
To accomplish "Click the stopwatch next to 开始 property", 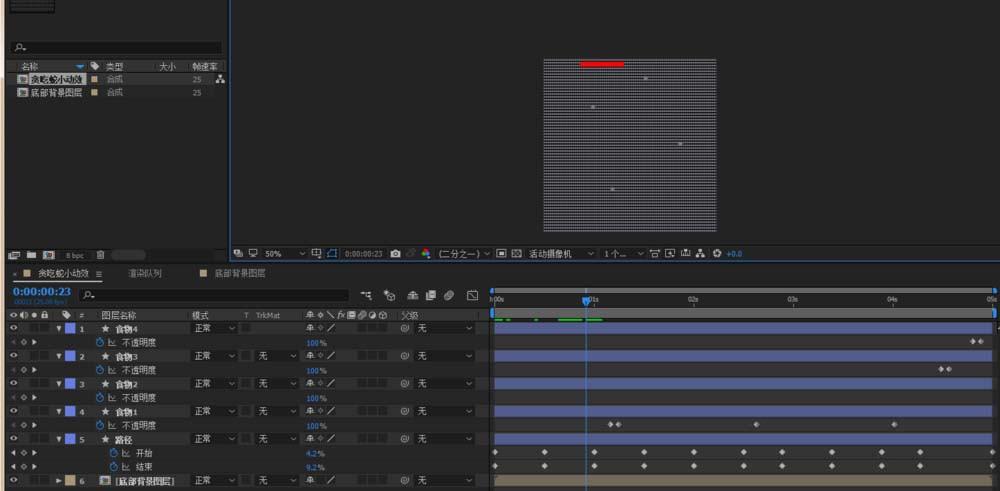I will (114, 453).
